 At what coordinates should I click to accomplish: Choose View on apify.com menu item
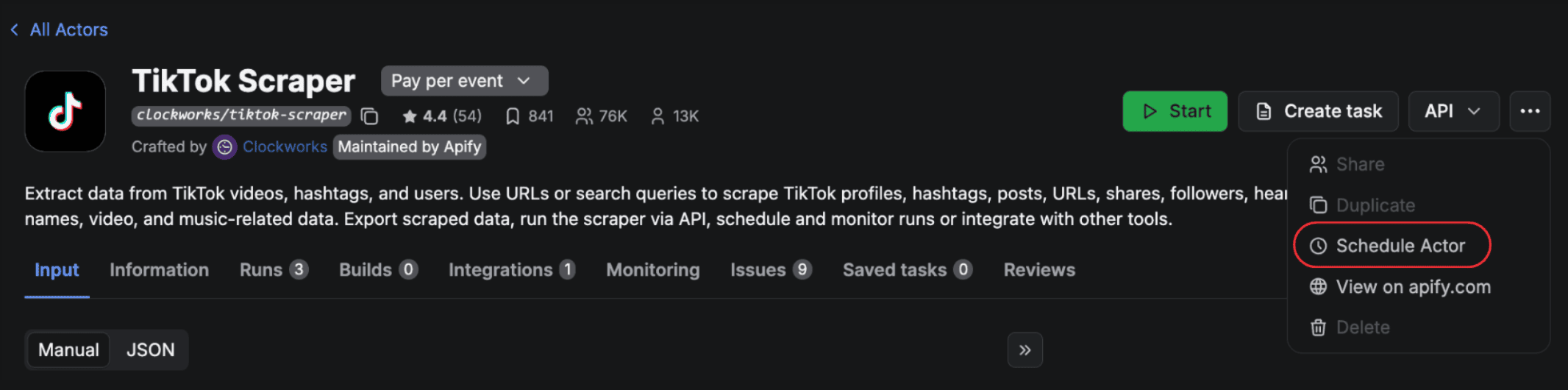(1412, 287)
